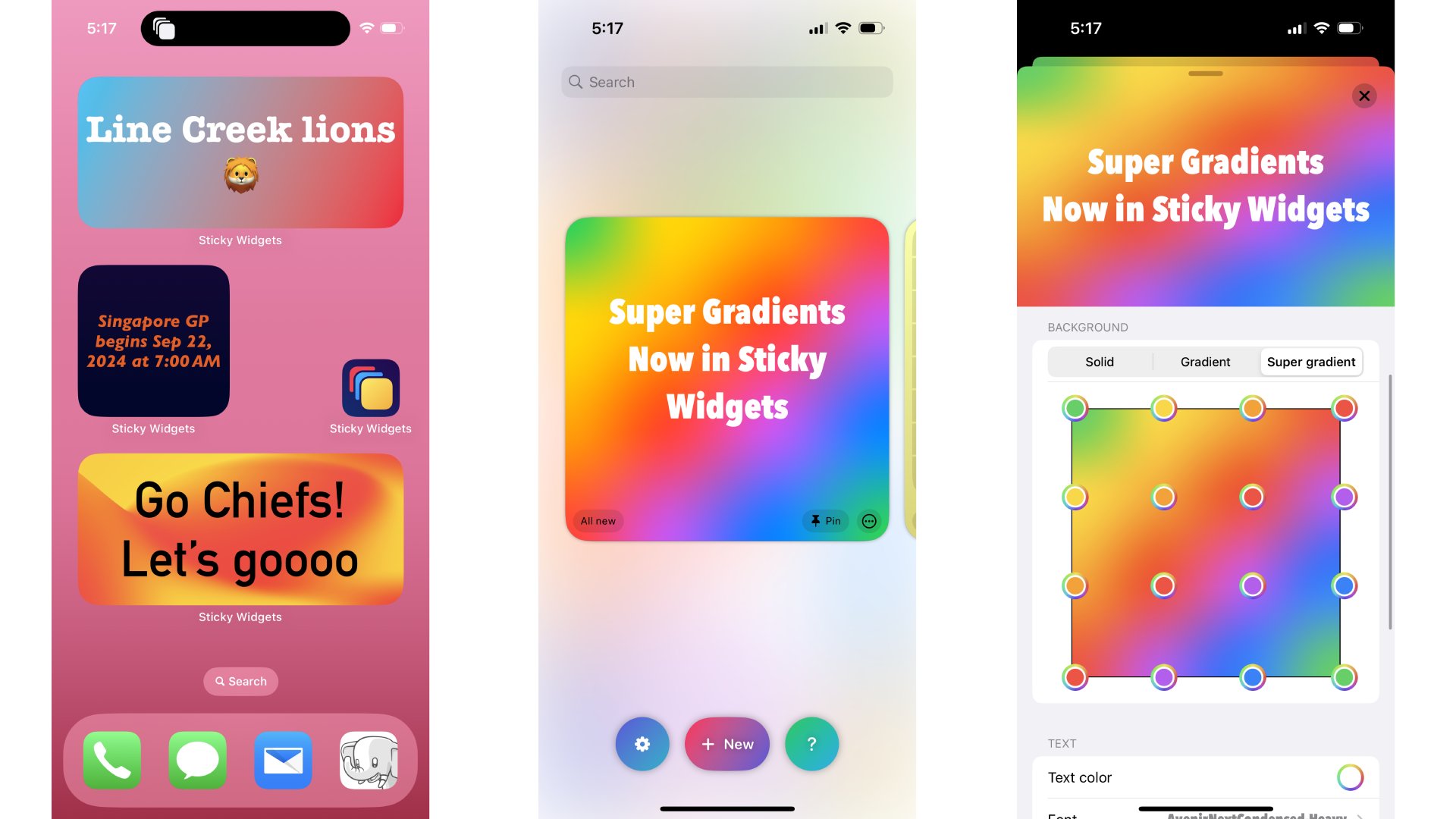This screenshot has width=1456, height=819.
Task: Select the Gradient background tab
Action: [1205, 362]
